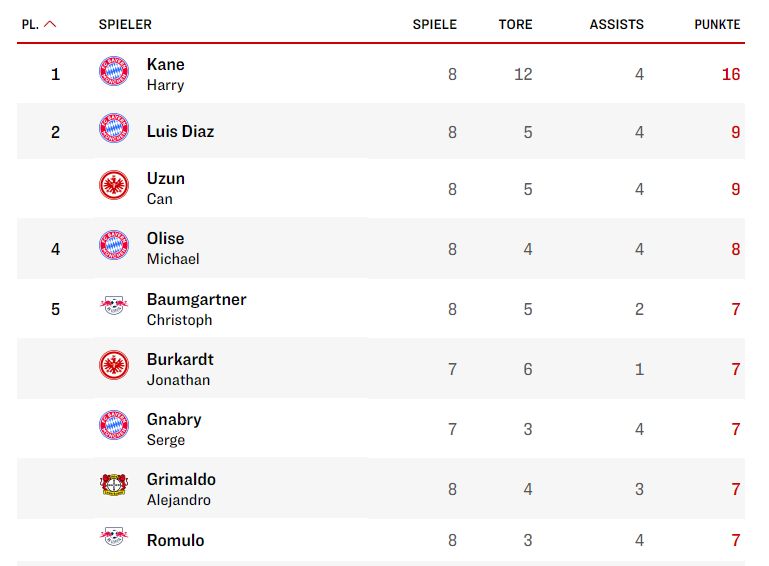Image resolution: width=769 pixels, height=566 pixels.
Task: Go to Michael Olise's profile
Action: [172, 247]
